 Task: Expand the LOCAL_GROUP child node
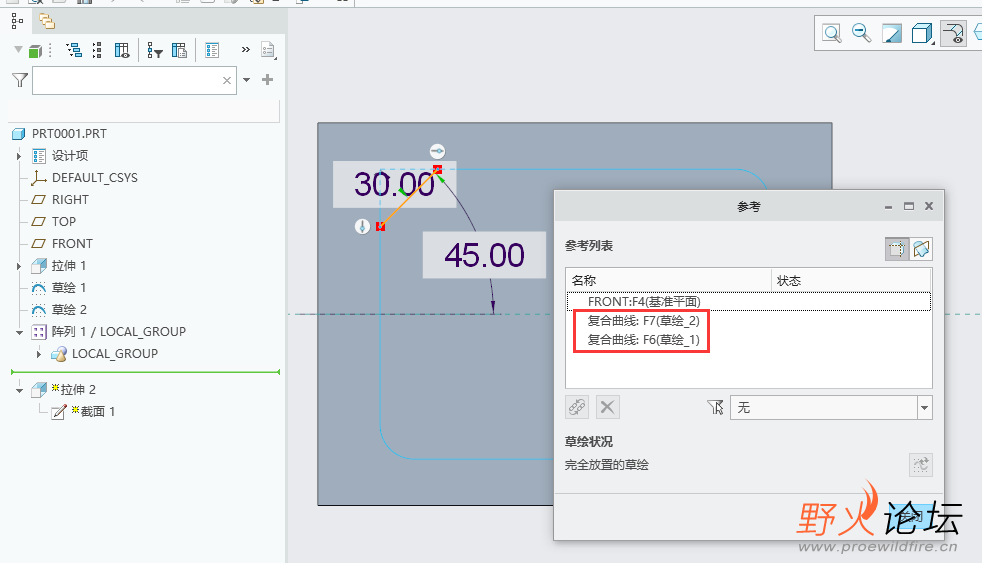pos(39,354)
